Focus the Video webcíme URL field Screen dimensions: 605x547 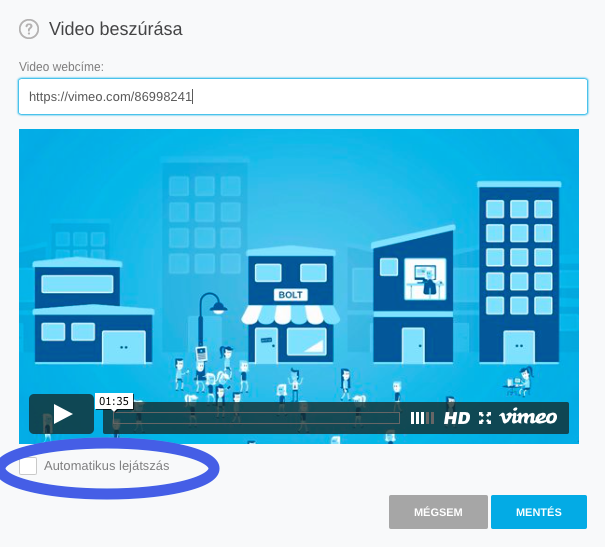coord(303,96)
